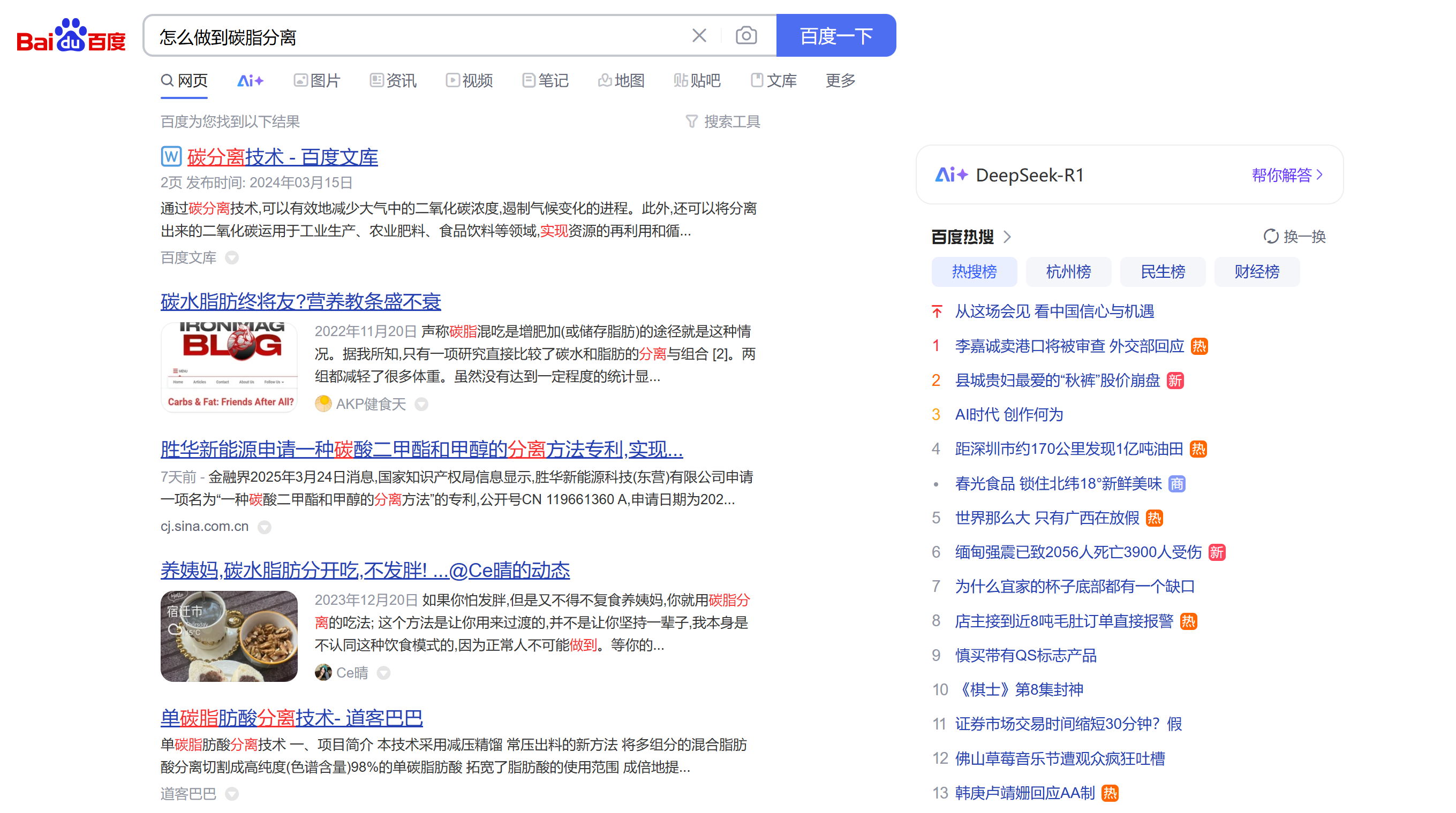The height and width of the screenshot is (813, 1456).
Task: Click the coffee and walnuts thumbnail
Action: click(229, 636)
